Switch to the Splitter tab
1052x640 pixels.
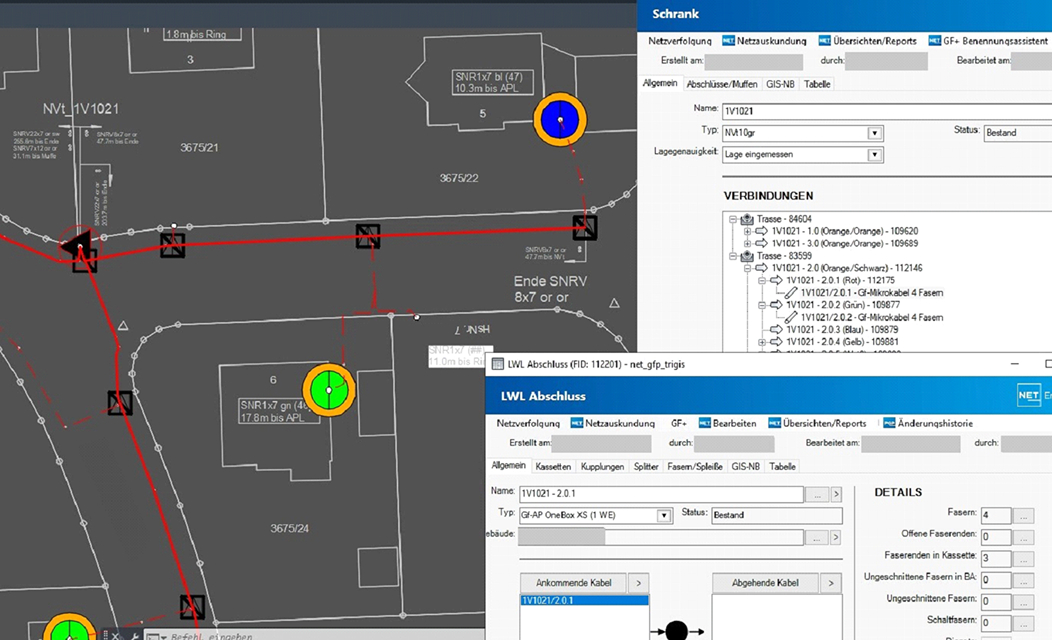coord(646,466)
